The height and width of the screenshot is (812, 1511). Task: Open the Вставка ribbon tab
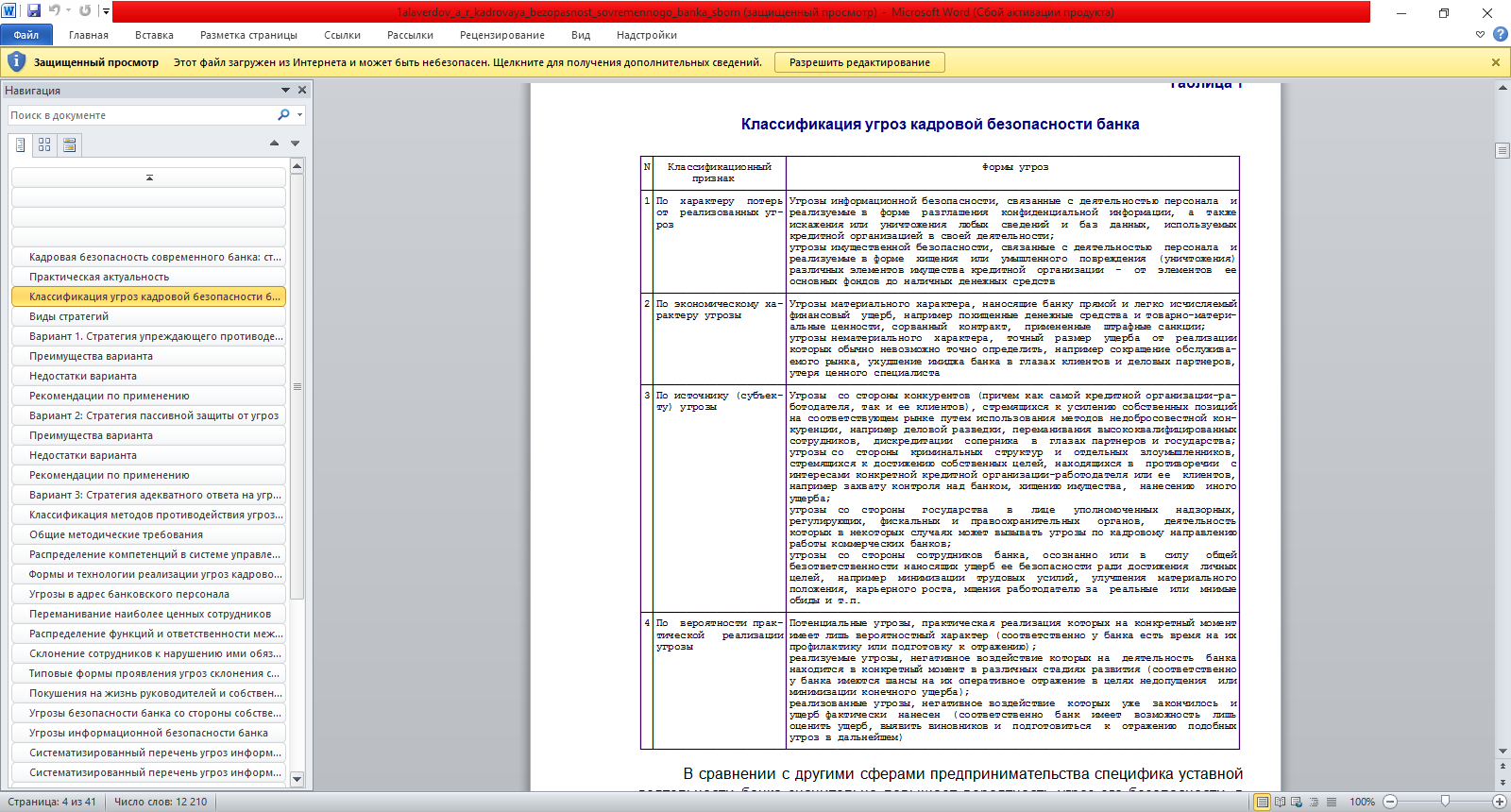coord(154,35)
